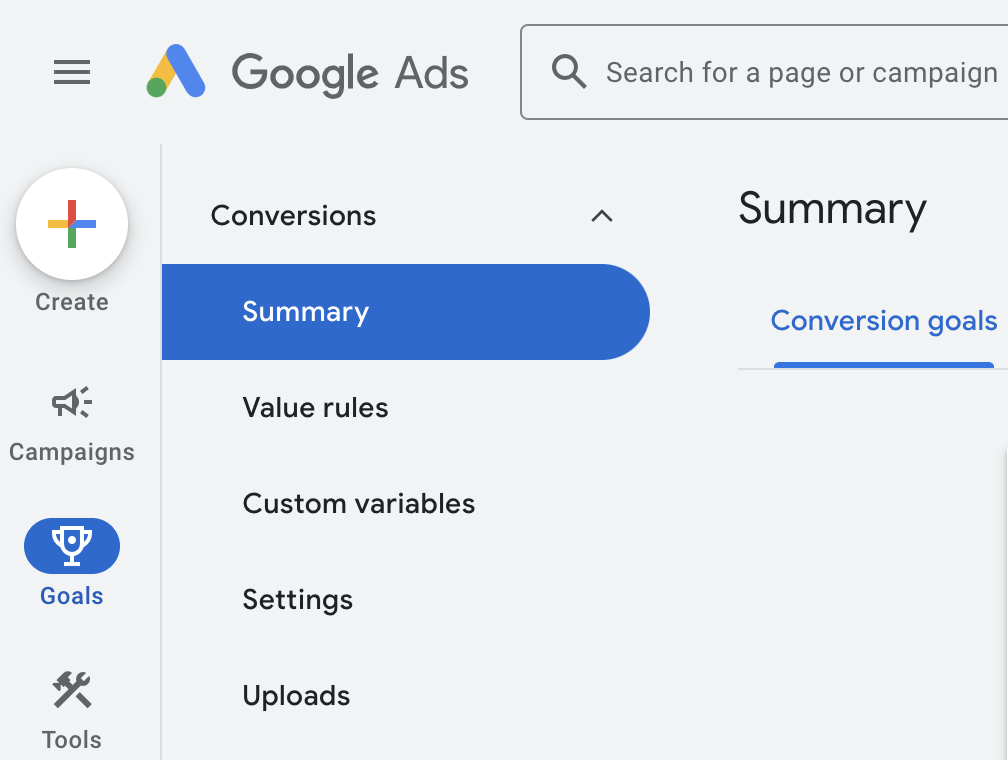The width and height of the screenshot is (1008, 760).
Task: Open Campaigns via the megaphone icon
Action: click(72, 403)
